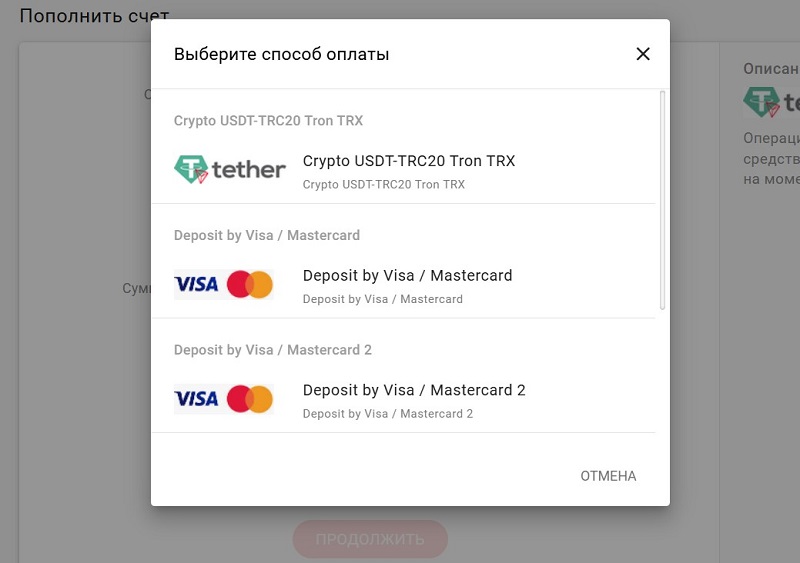Click the gray "Deposit by Visa / Mastercard 2" section header
The image size is (800, 563).
(273, 350)
